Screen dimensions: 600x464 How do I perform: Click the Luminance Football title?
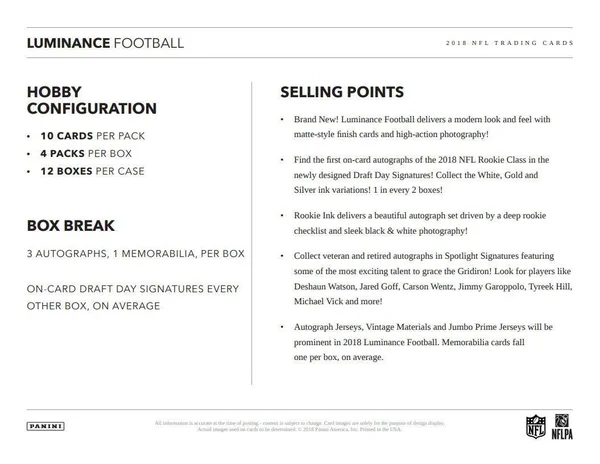coord(105,43)
